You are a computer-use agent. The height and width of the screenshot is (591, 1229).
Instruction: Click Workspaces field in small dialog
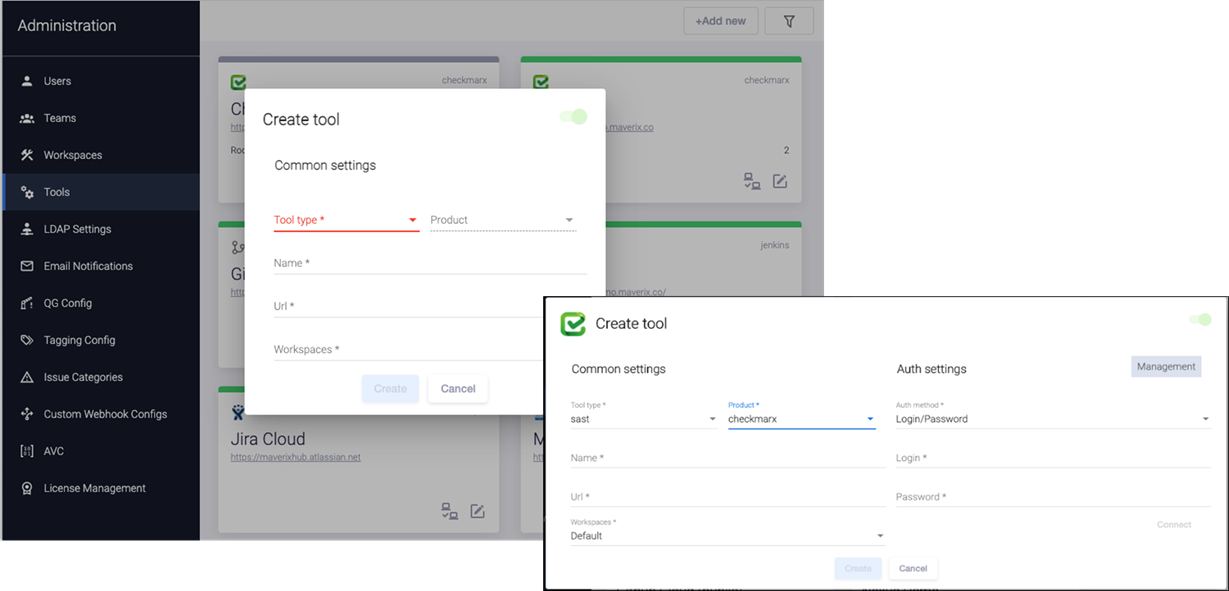click(x=408, y=349)
